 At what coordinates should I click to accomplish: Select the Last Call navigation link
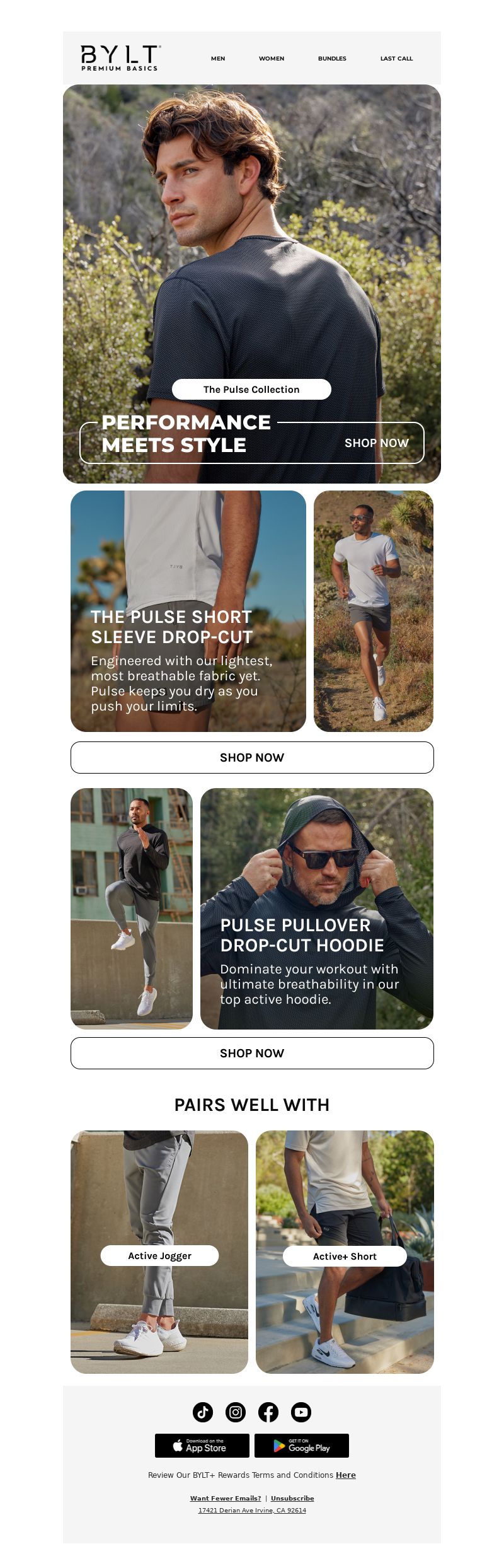coord(396,59)
